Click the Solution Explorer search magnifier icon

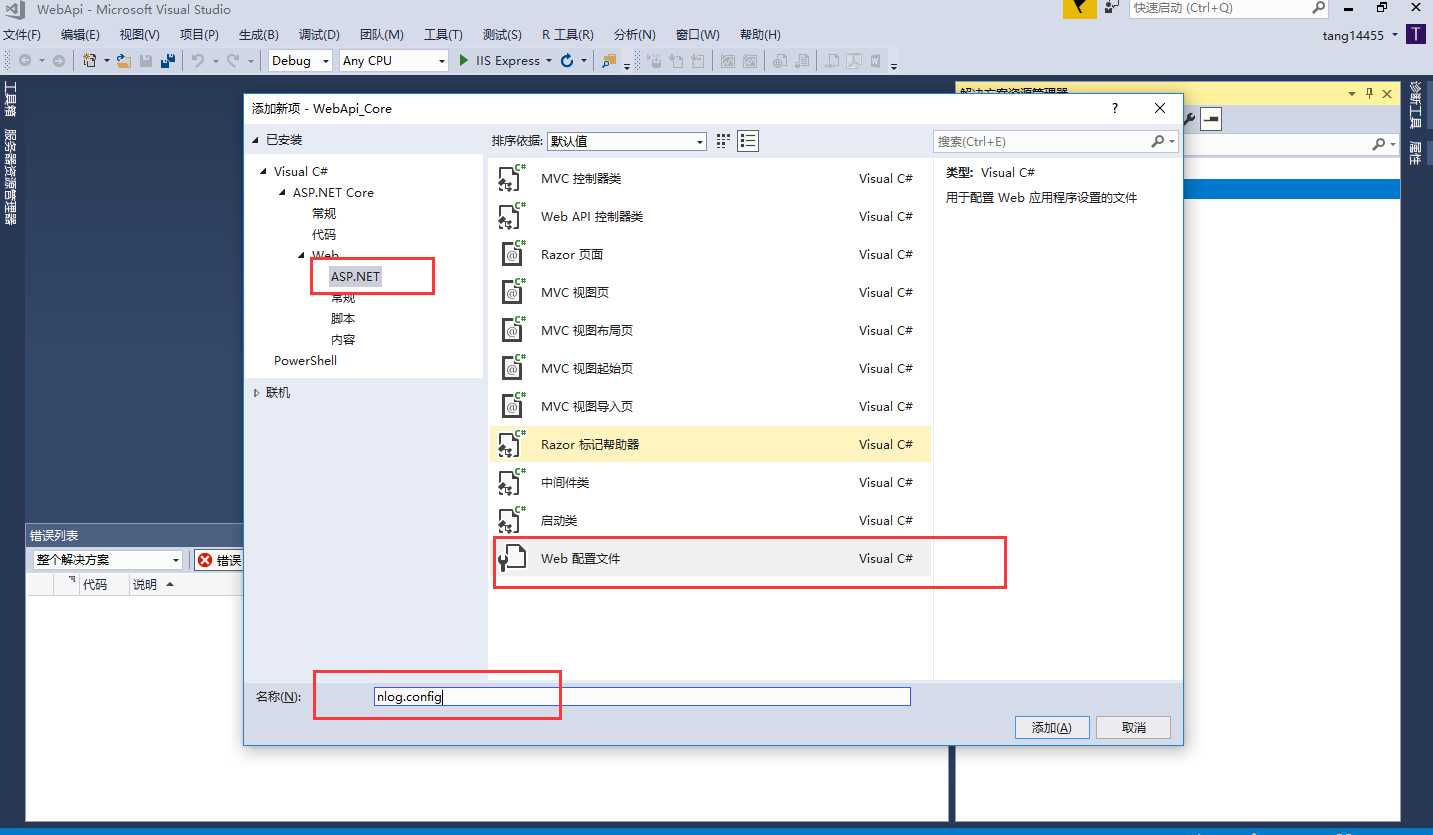tap(1379, 144)
